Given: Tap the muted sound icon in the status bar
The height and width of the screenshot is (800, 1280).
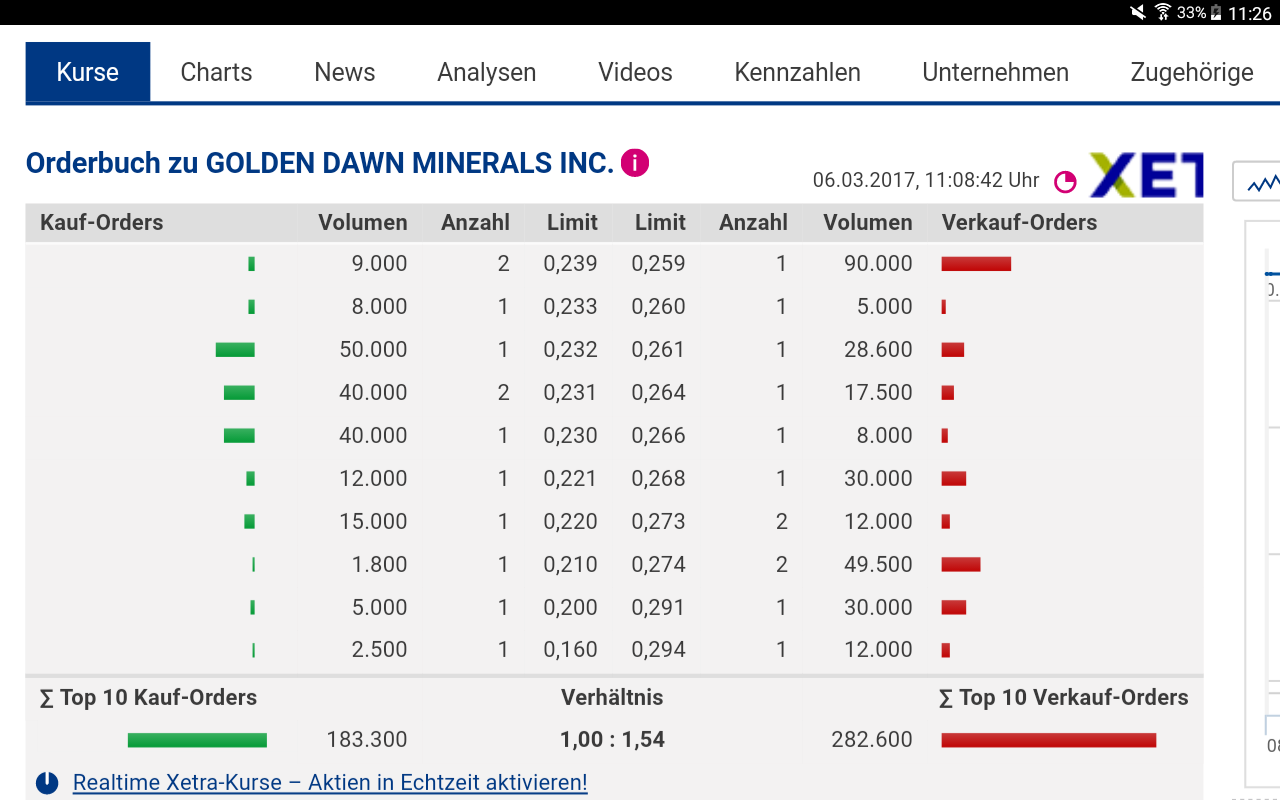Looking at the screenshot, I should (1138, 13).
